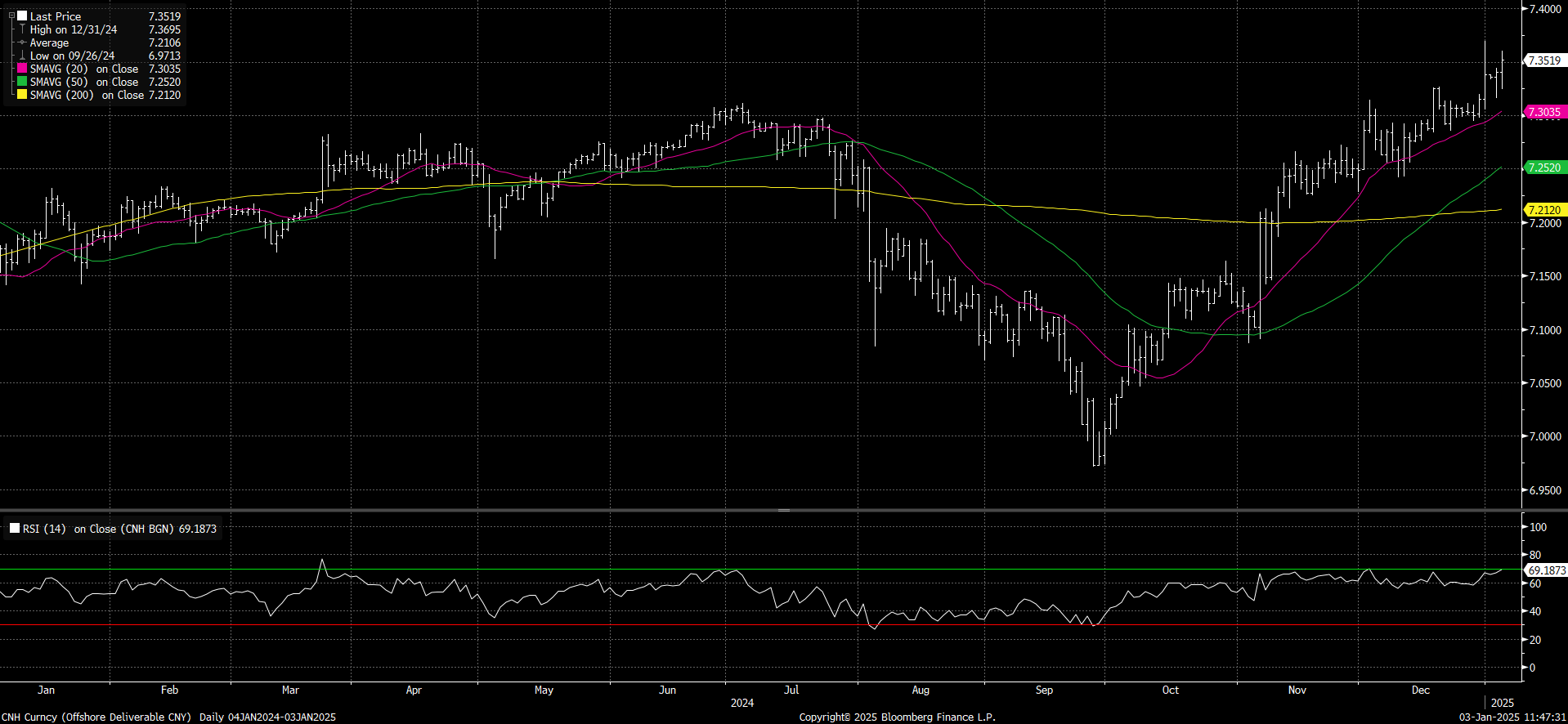The height and width of the screenshot is (724, 1568).
Task: Click the May label on time axis
Action: pos(544,690)
